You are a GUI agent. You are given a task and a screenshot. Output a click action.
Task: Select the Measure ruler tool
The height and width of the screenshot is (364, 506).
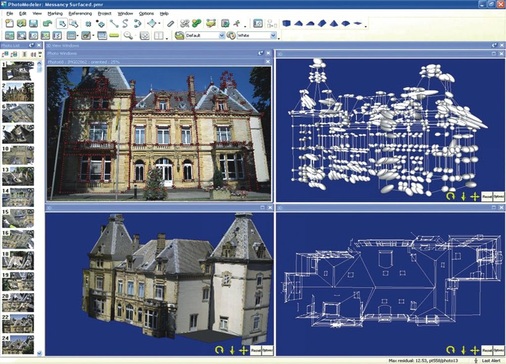(x=170, y=23)
